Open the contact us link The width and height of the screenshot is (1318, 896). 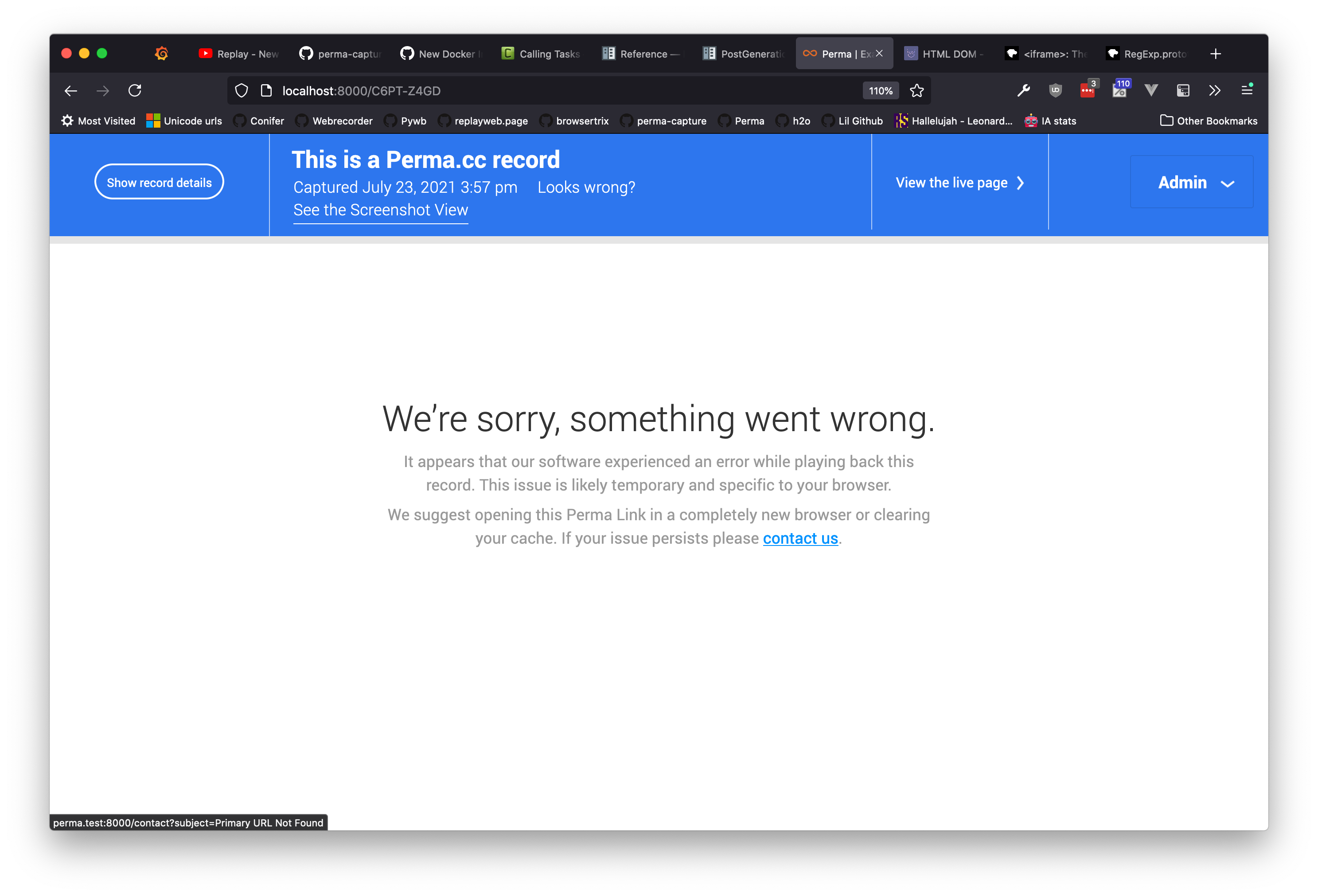[800, 538]
